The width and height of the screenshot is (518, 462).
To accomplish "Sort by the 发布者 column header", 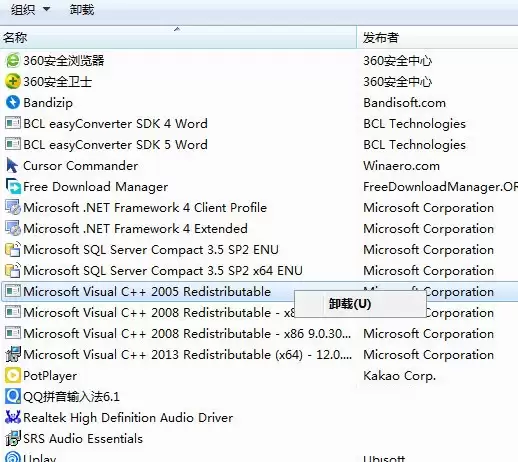I will coord(437,37).
